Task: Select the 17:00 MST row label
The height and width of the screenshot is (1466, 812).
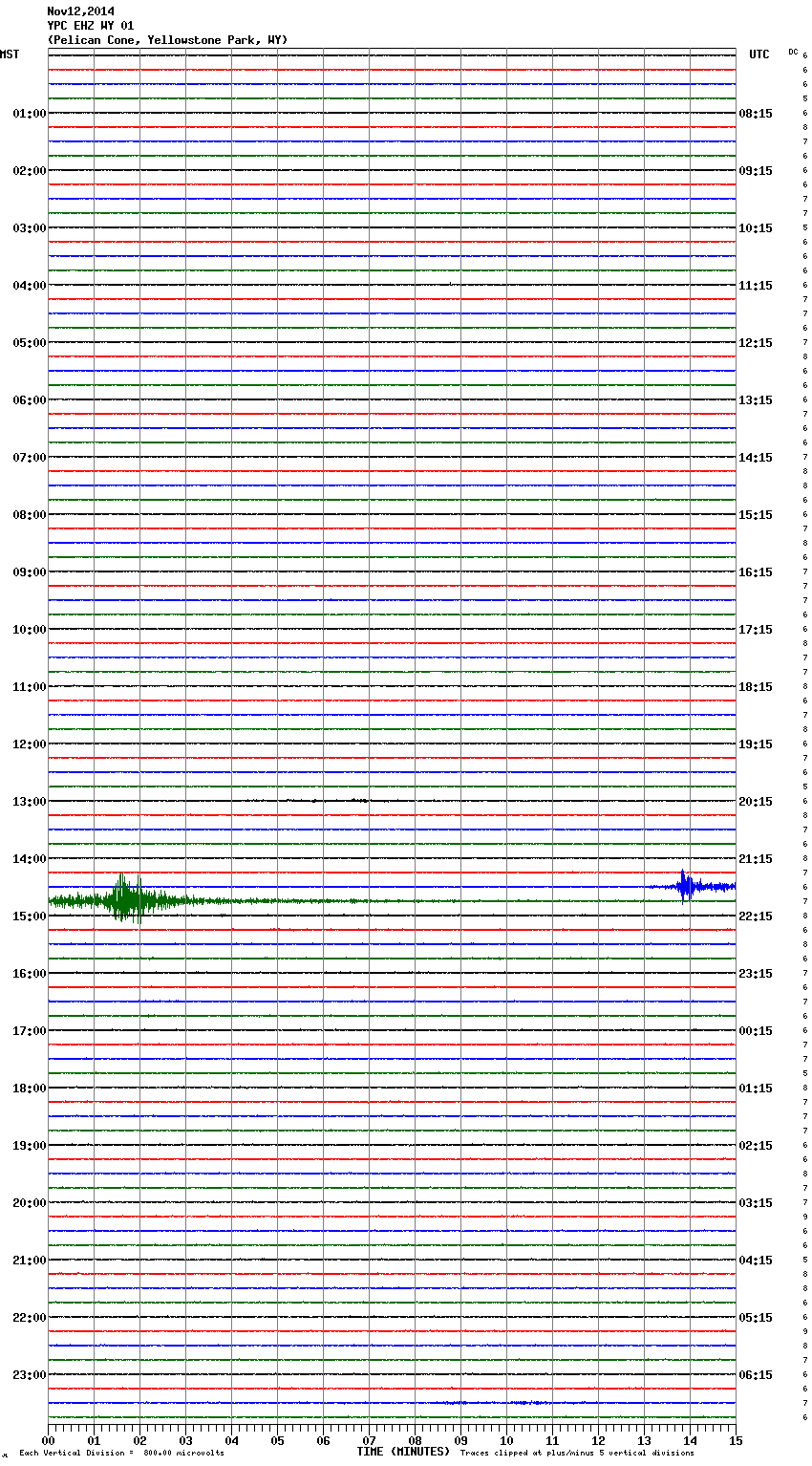Action: click(x=30, y=1031)
